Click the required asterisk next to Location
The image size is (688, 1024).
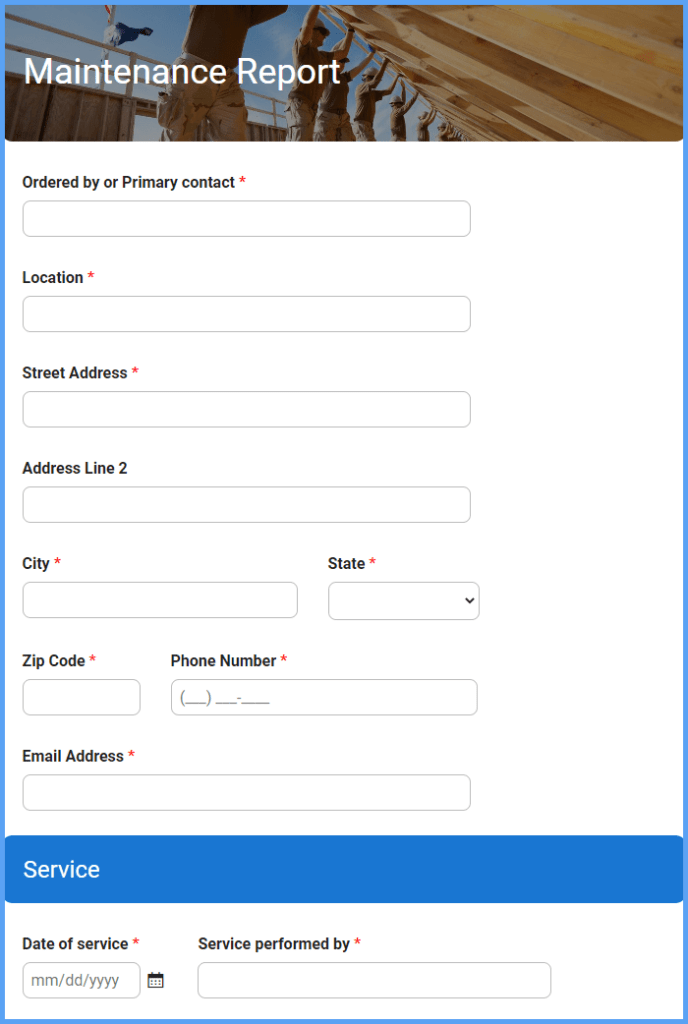click(91, 277)
